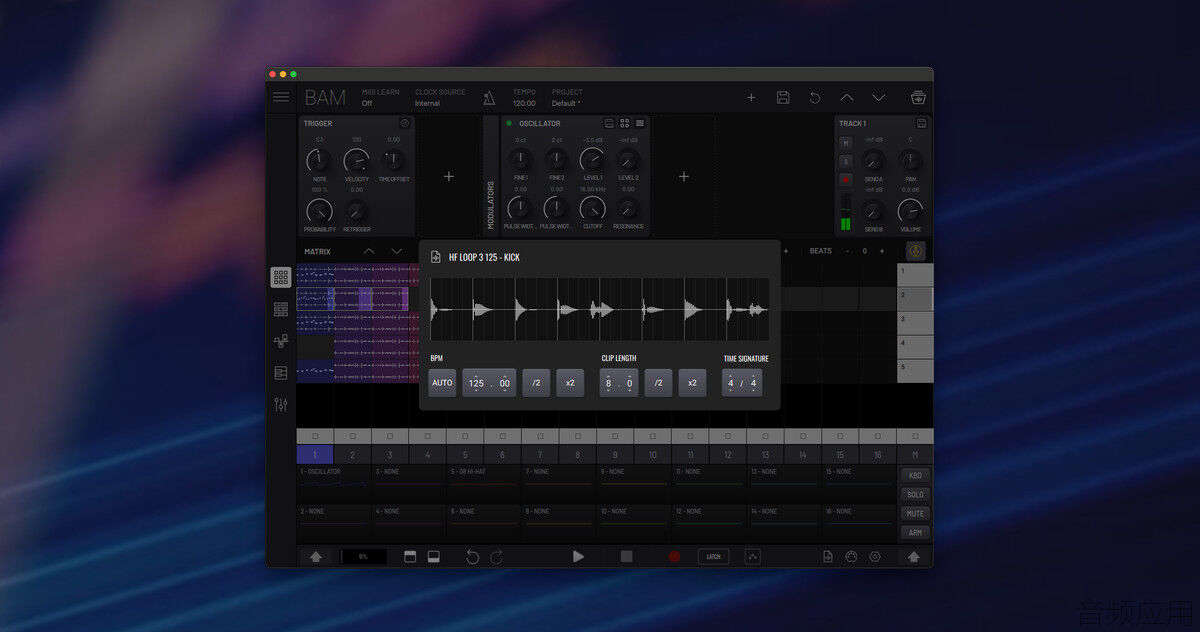Double the clip length with x2 button
The height and width of the screenshot is (632, 1200).
pyautogui.click(x=692, y=383)
